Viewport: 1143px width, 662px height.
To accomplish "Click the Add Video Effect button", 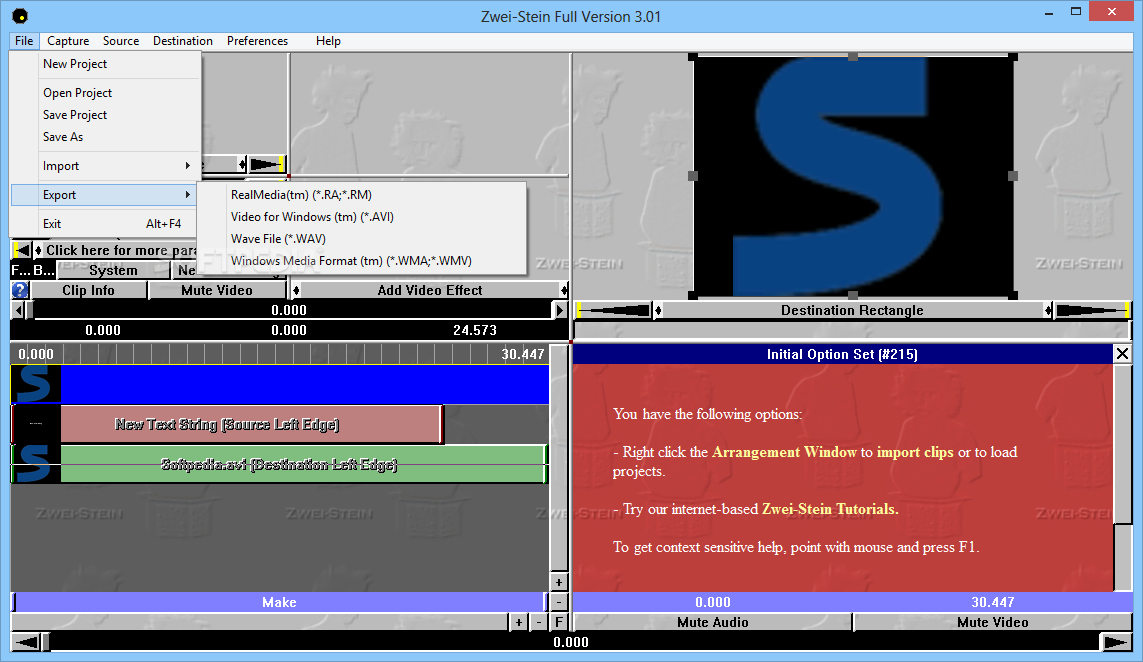I will point(430,290).
